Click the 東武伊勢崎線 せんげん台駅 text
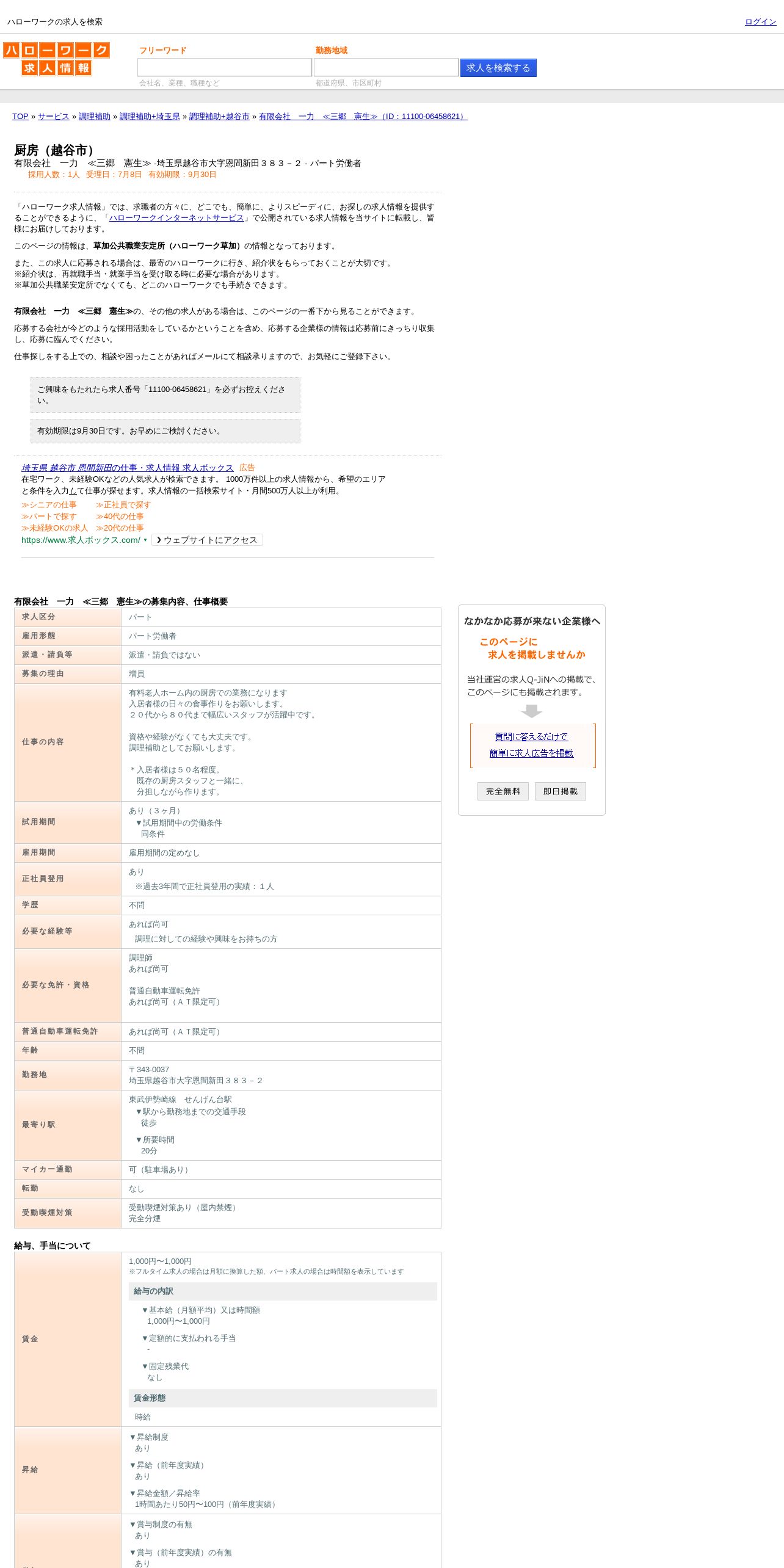 tap(180, 1100)
